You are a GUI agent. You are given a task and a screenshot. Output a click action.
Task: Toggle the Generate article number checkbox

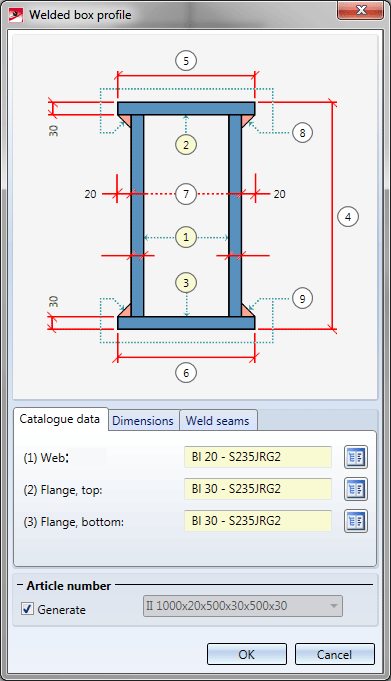pos(27,609)
